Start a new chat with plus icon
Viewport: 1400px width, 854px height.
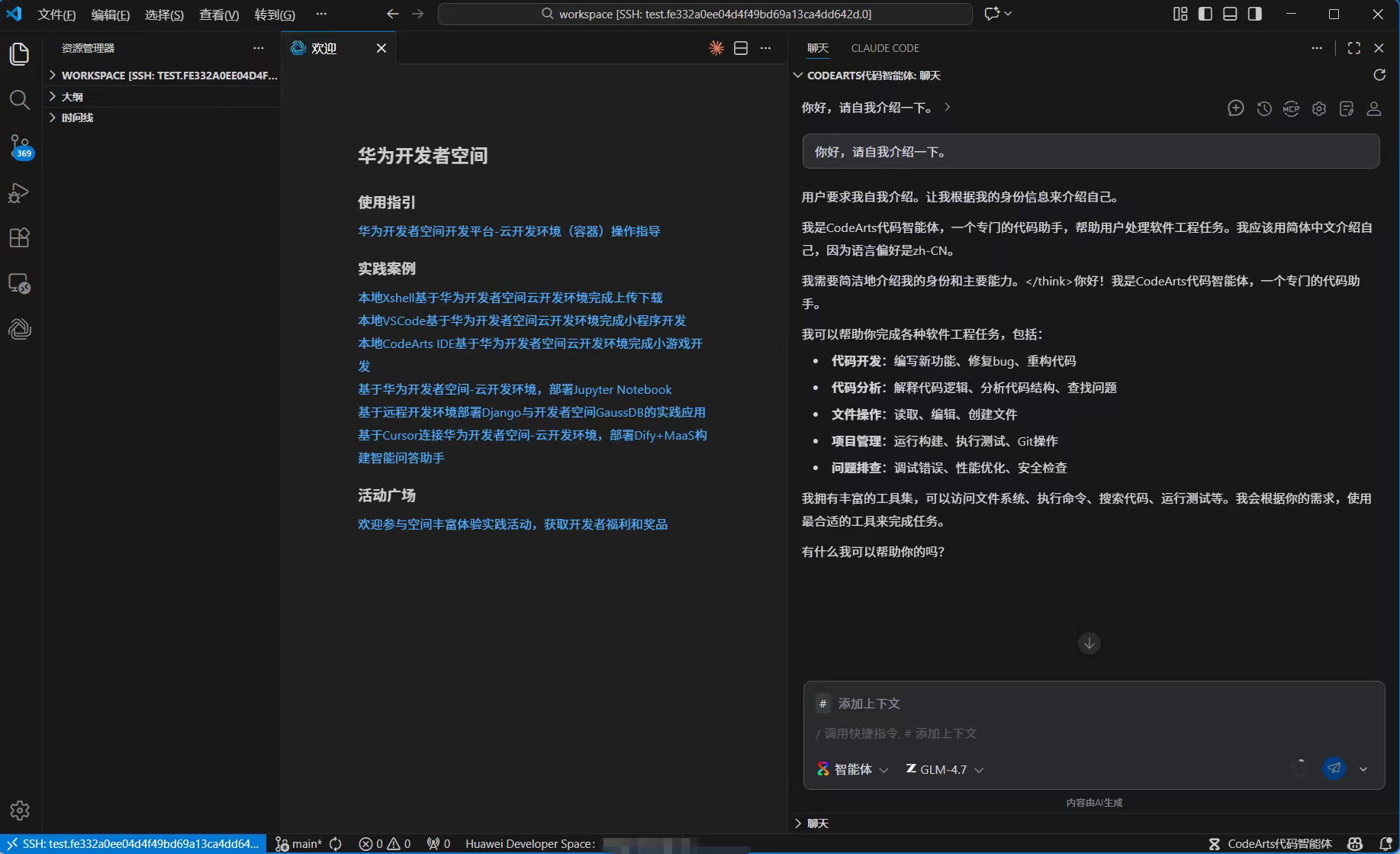(1235, 108)
